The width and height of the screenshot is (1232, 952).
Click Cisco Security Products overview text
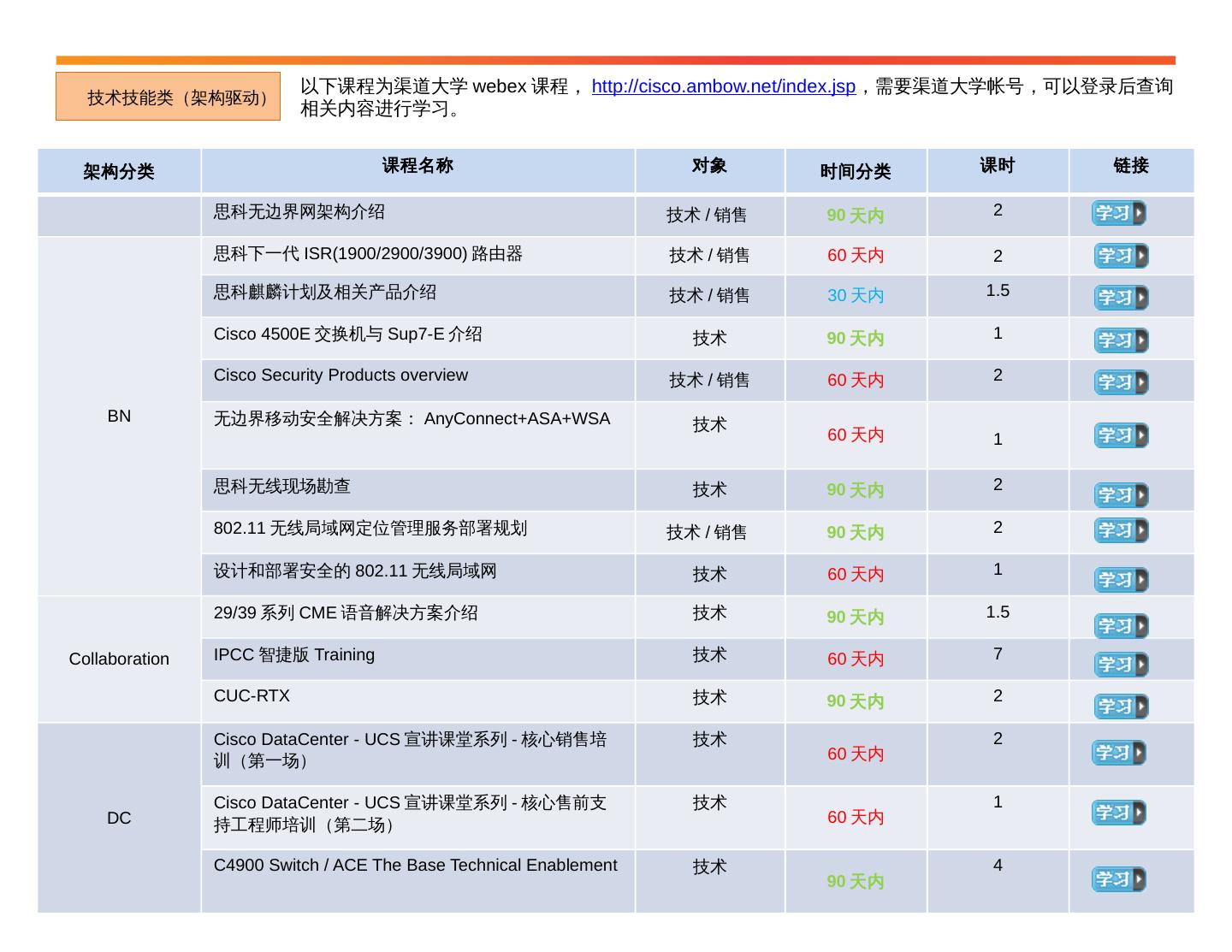(x=341, y=375)
